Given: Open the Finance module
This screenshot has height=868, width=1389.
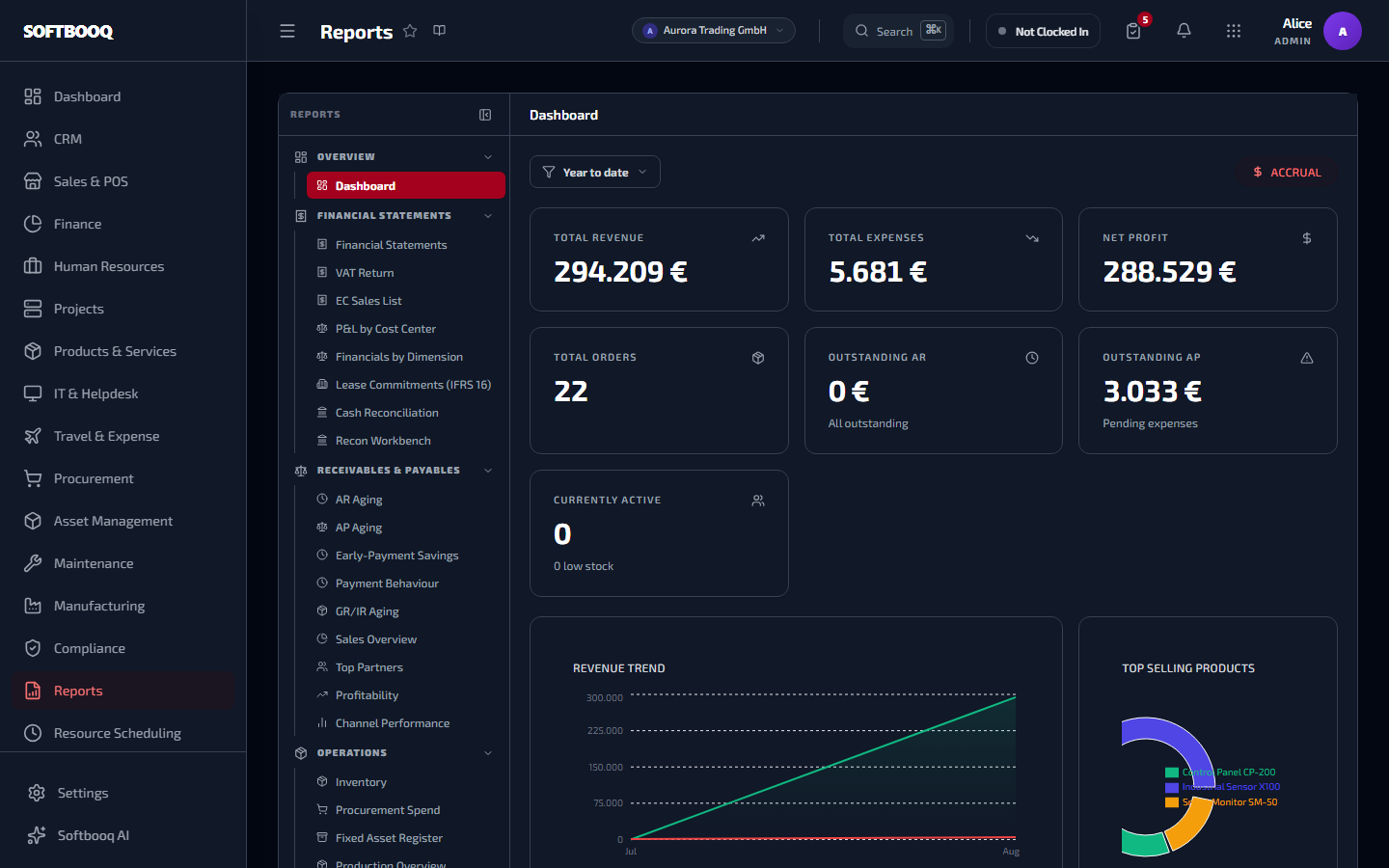Looking at the screenshot, I should click(x=123, y=224).
